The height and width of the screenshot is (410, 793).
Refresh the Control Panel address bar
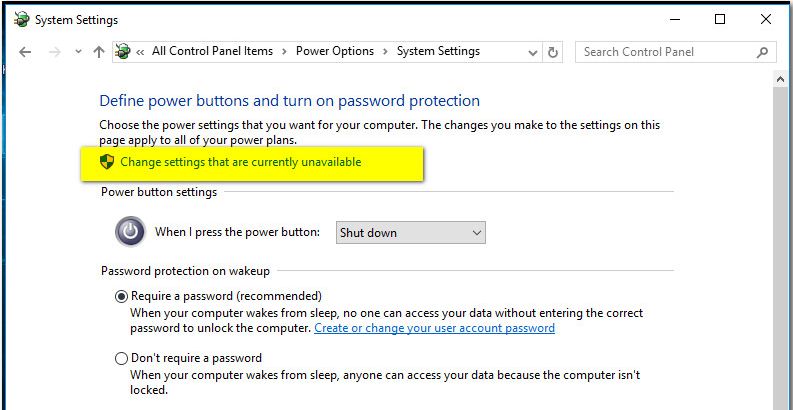click(553, 52)
